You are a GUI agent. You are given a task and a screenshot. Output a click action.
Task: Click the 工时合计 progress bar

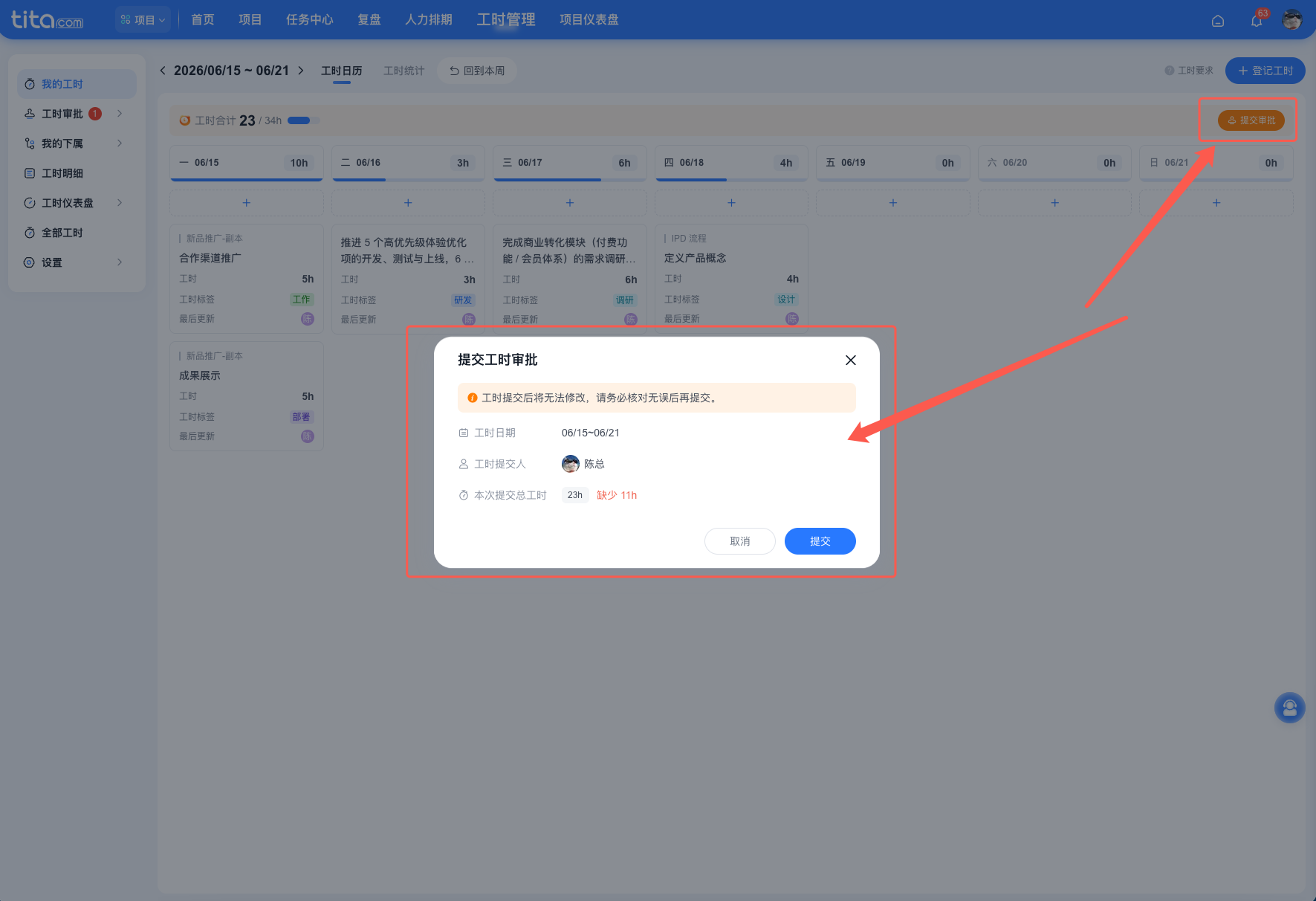click(303, 120)
